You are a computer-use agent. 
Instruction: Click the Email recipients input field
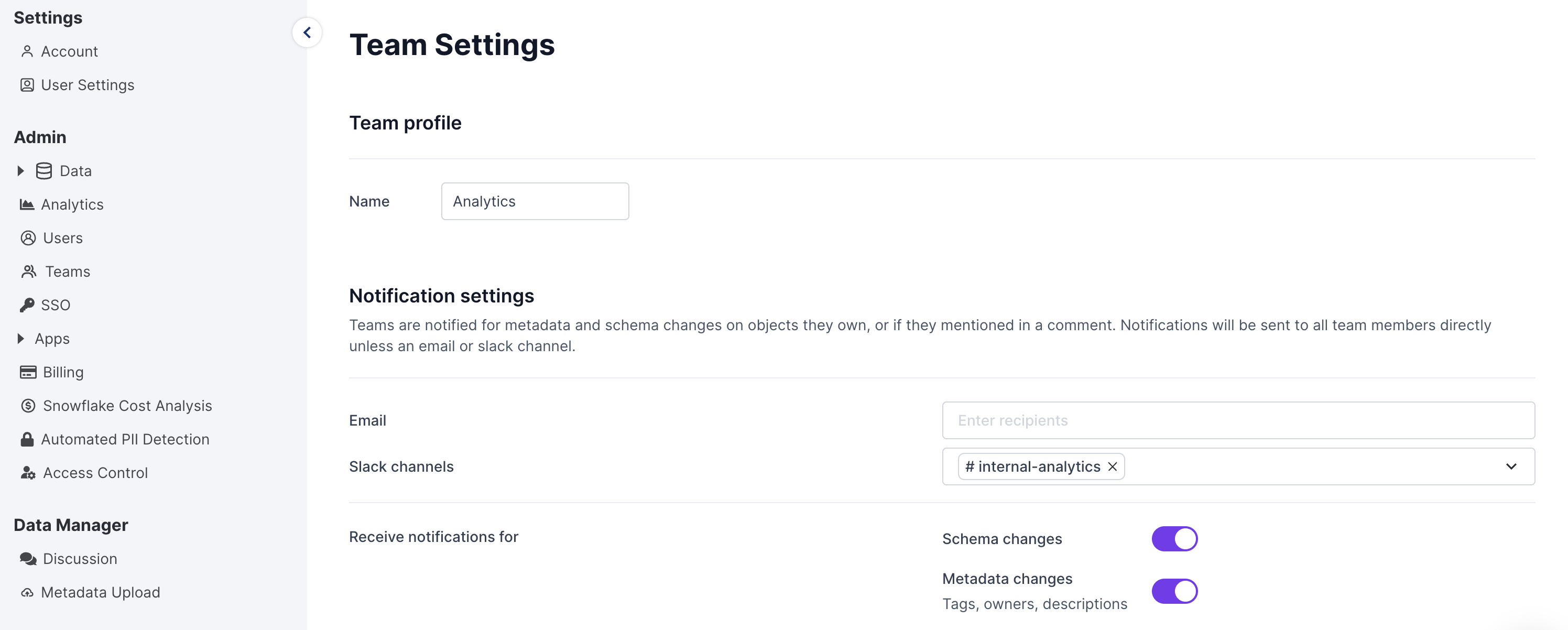(x=1237, y=420)
